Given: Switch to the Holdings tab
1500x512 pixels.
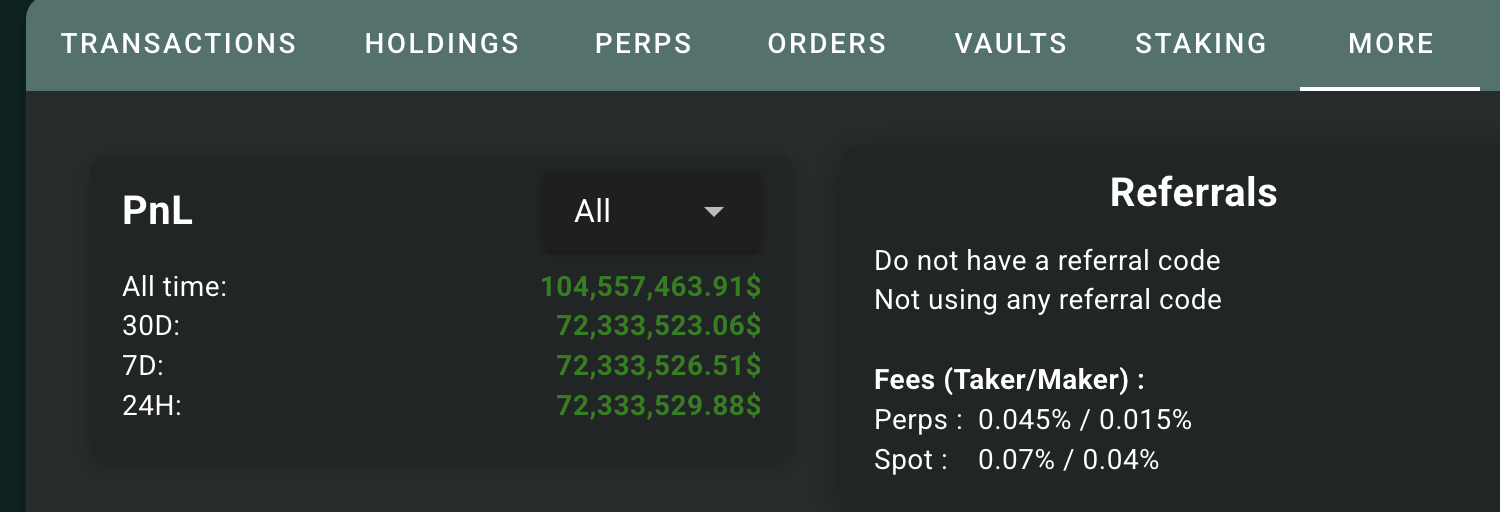Looking at the screenshot, I should 442,44.
